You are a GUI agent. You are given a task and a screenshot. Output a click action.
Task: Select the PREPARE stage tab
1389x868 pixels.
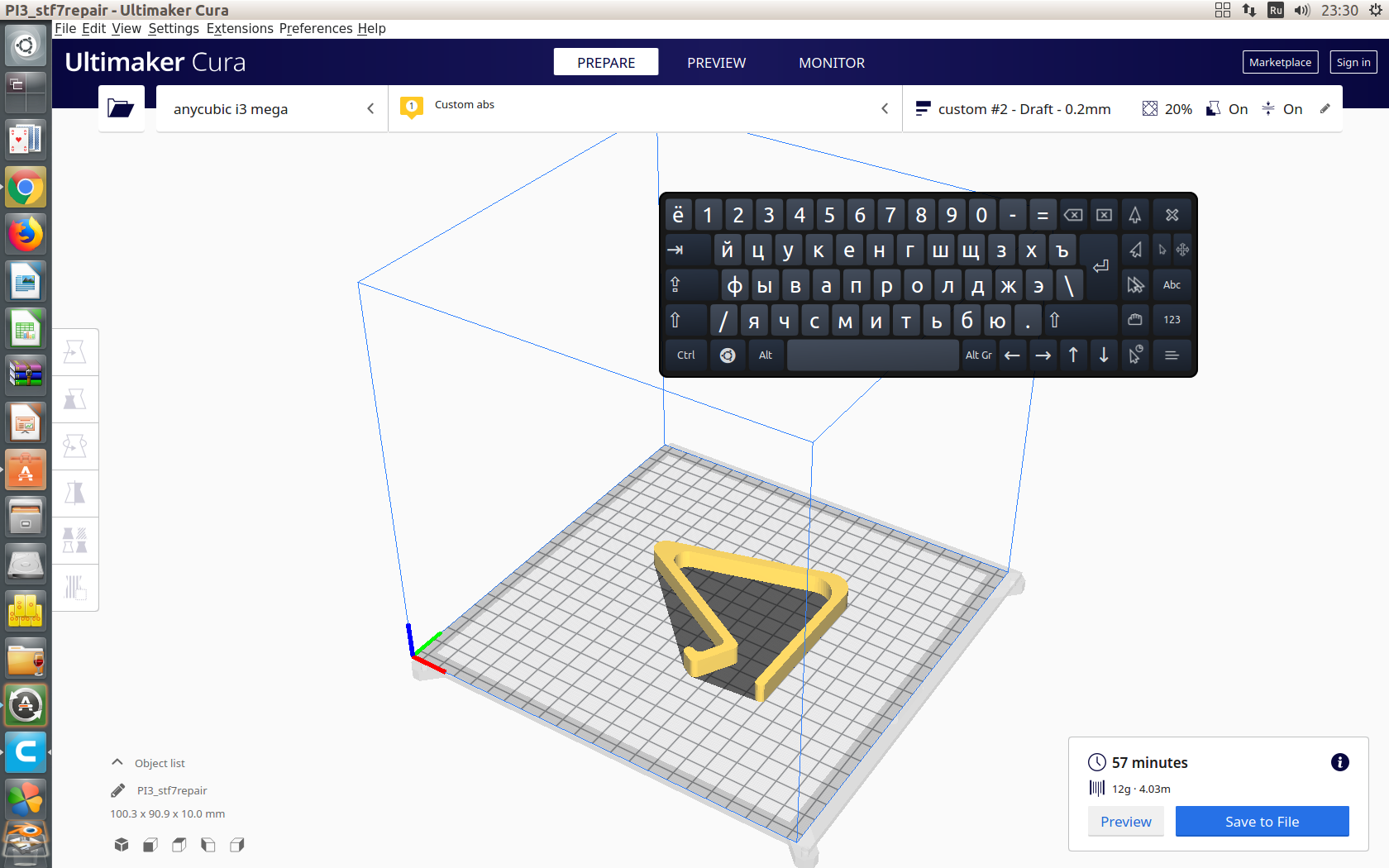point(606,62)
